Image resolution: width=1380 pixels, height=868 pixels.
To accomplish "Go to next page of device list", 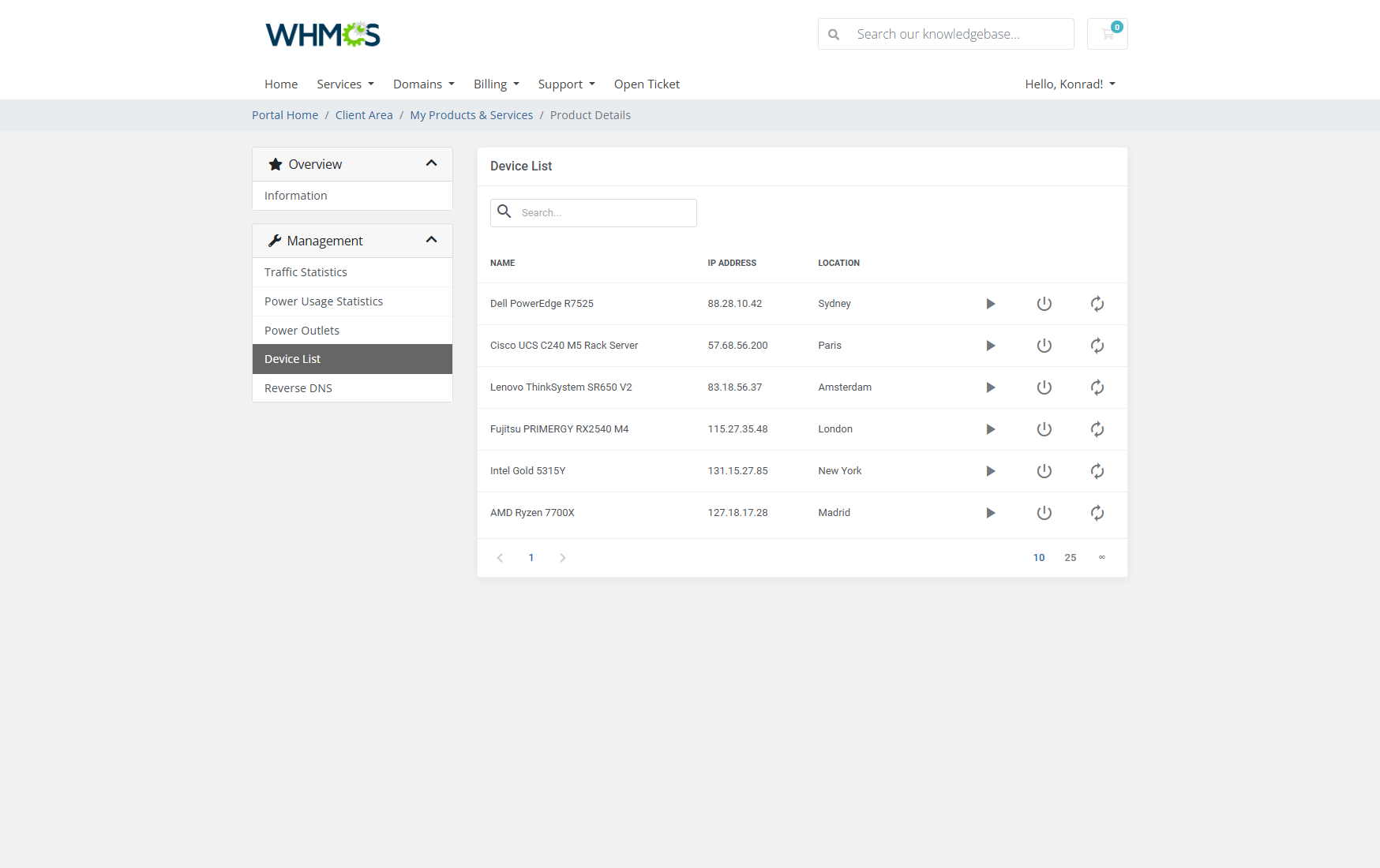I will pyautogui.click(x=563, y=558).
